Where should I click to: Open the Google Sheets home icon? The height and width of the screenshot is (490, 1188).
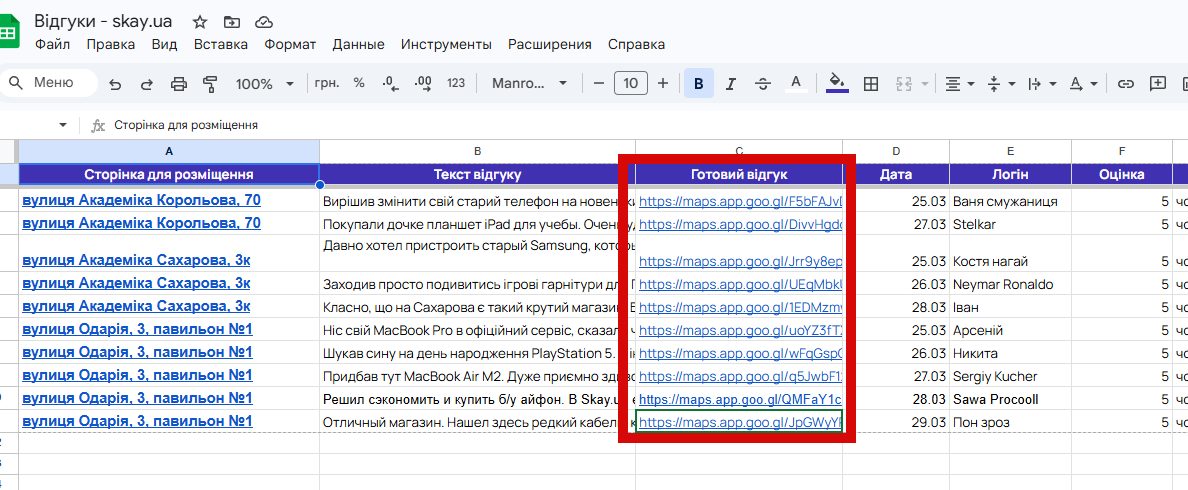(8, 33)
